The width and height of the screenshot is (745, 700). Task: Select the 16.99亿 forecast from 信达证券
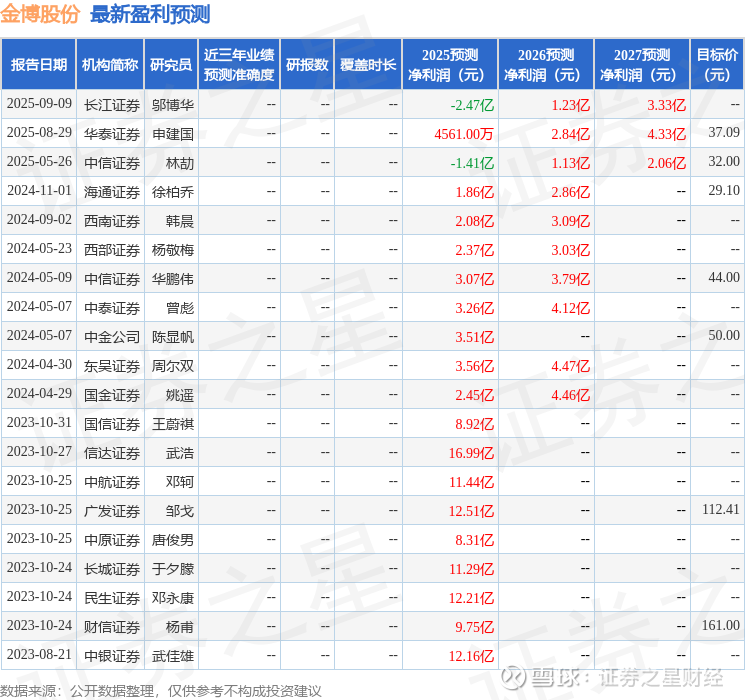471,453
